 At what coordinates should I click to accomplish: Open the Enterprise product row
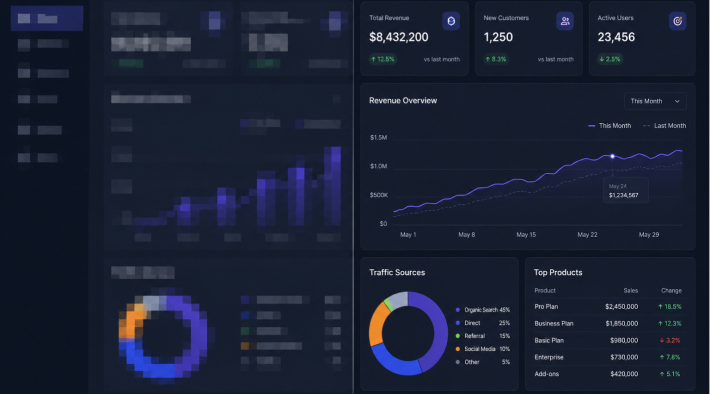tap(608, 357)
